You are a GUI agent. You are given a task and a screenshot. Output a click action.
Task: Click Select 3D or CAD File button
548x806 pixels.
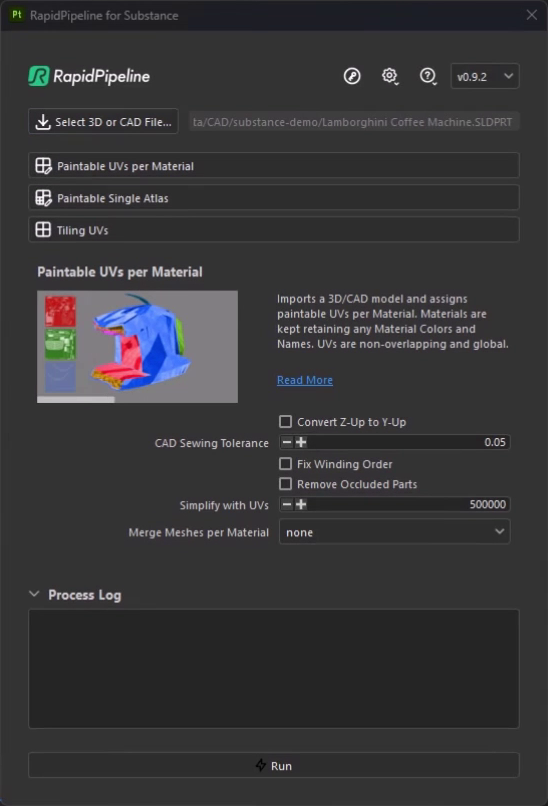point(103,121)
